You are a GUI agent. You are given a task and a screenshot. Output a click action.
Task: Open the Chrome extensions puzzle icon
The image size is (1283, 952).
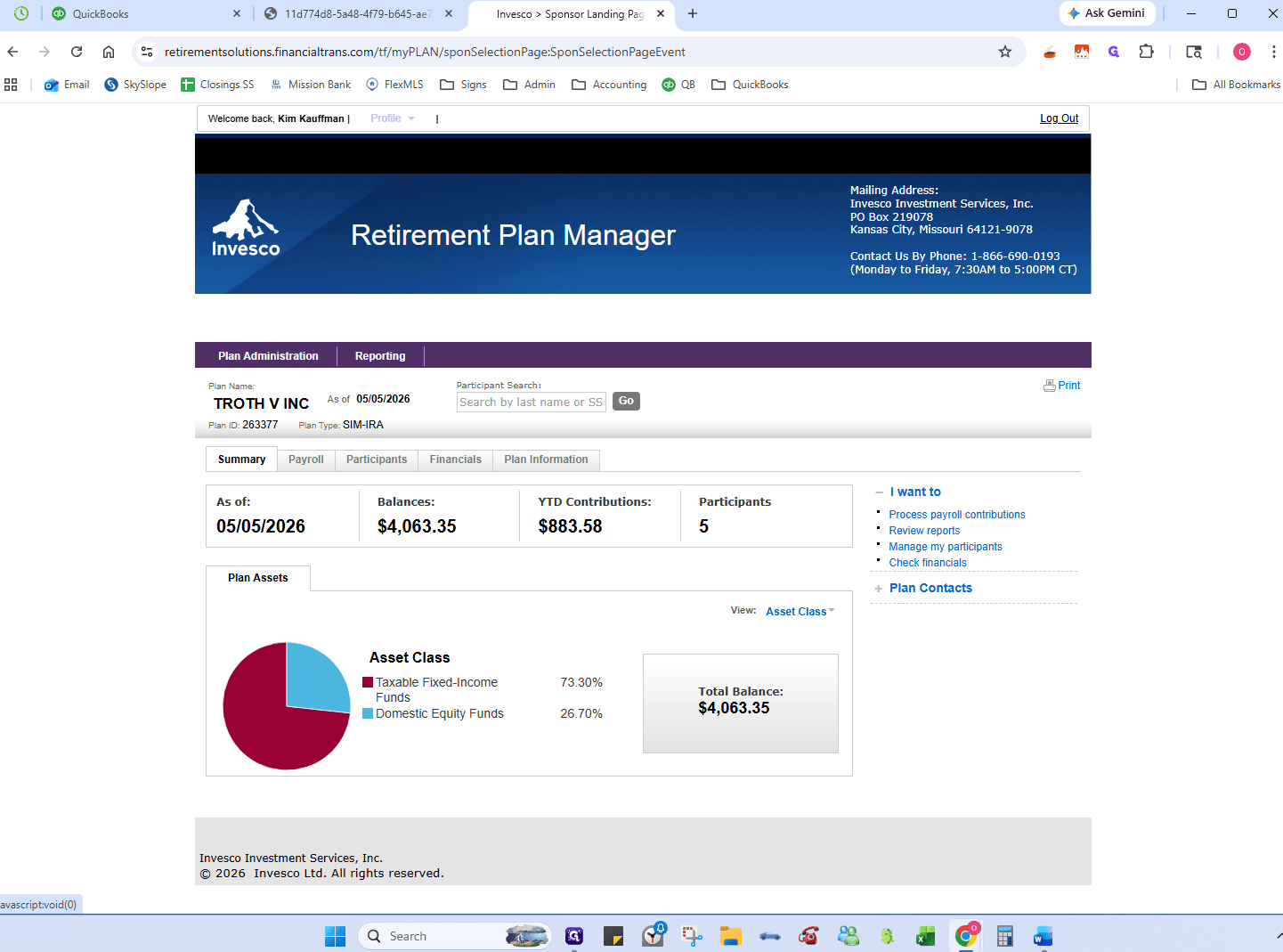[x=1147, y=52]
